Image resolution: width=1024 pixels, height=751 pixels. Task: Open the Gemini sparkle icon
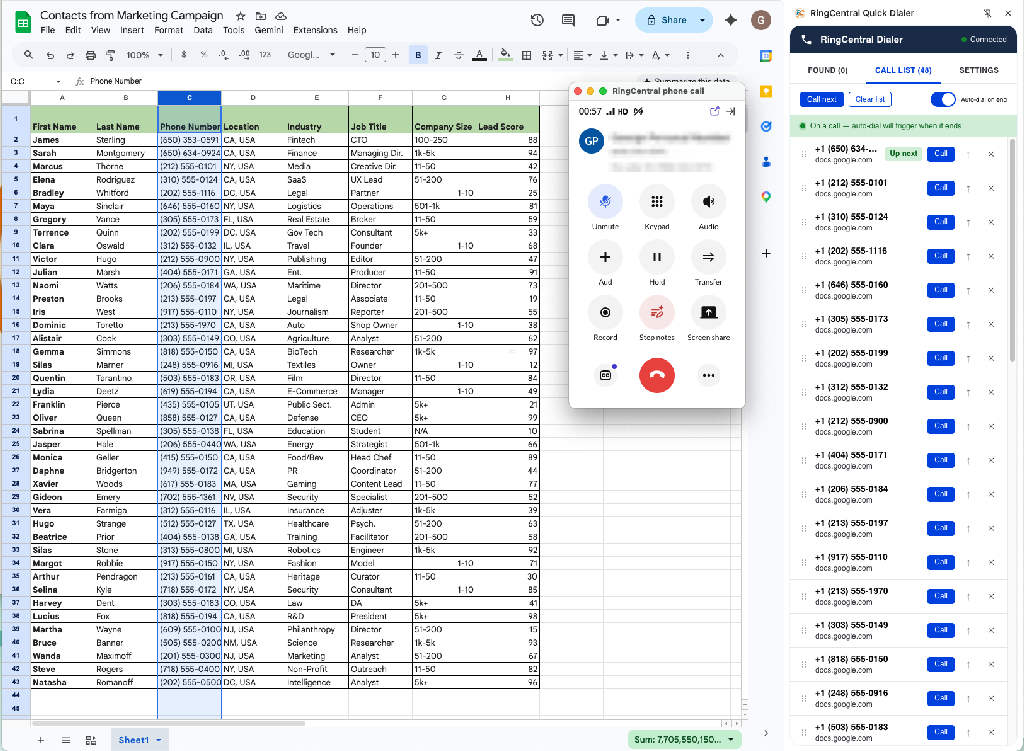pos(731,20)
